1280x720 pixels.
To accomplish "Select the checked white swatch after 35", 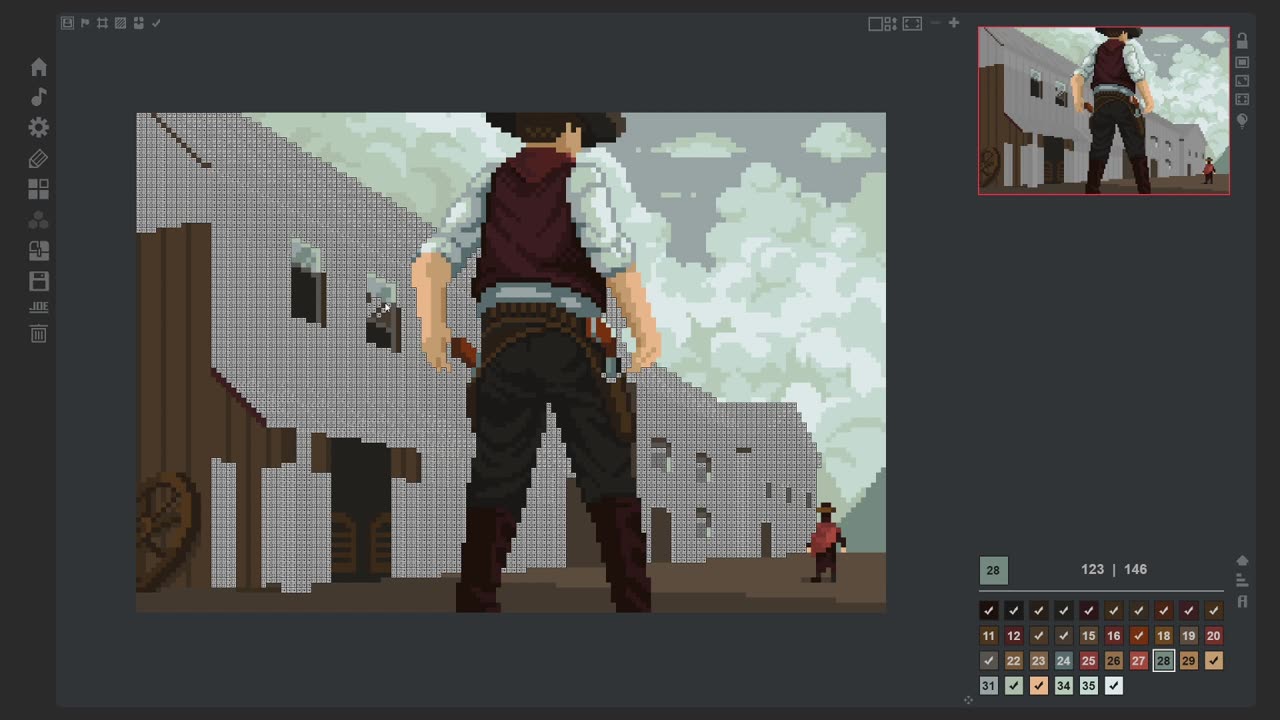I will pos(1113,685).
